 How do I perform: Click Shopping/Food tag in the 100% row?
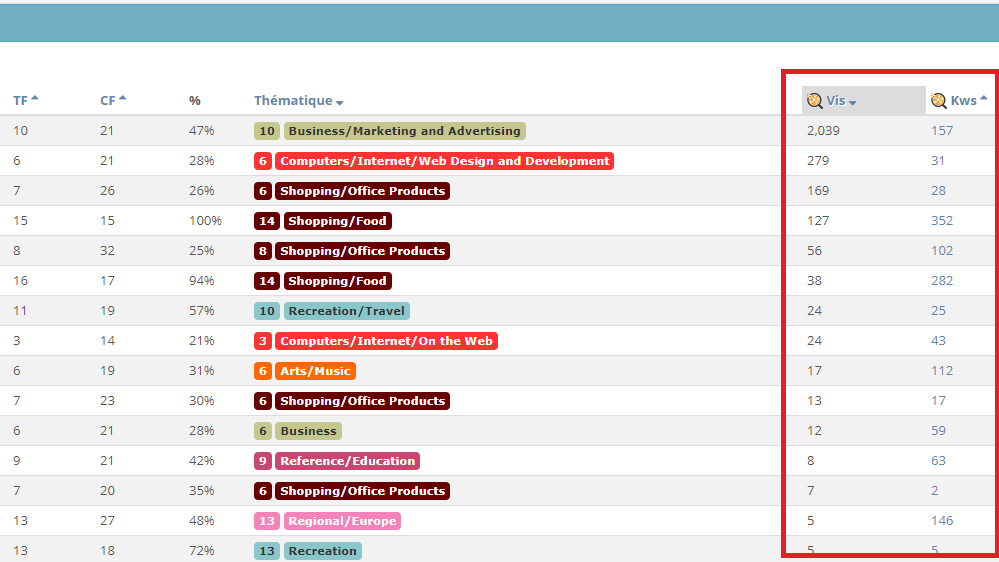[x=337, y=221]
